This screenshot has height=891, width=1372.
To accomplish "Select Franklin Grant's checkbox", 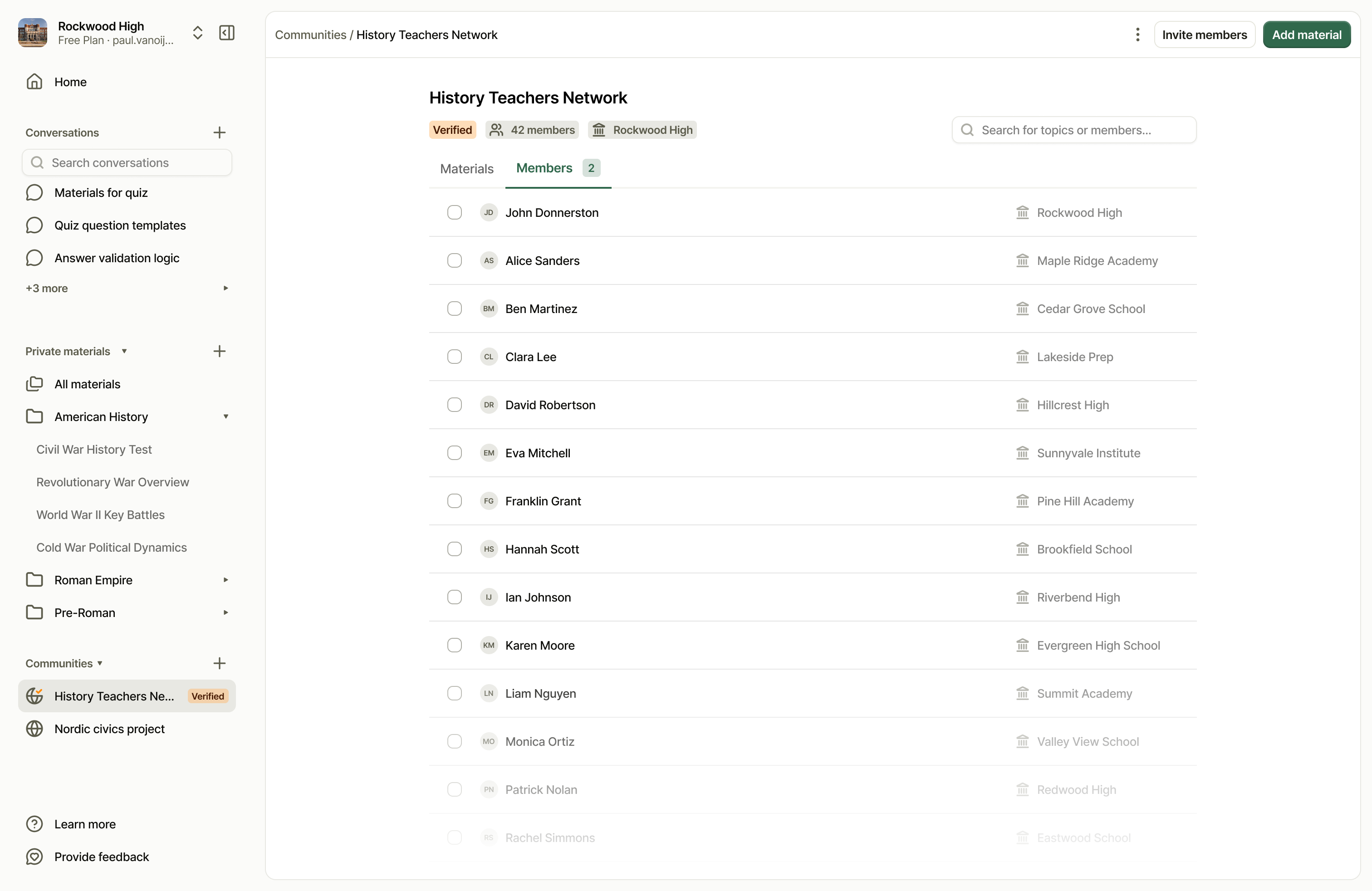I will pos(455,501).
